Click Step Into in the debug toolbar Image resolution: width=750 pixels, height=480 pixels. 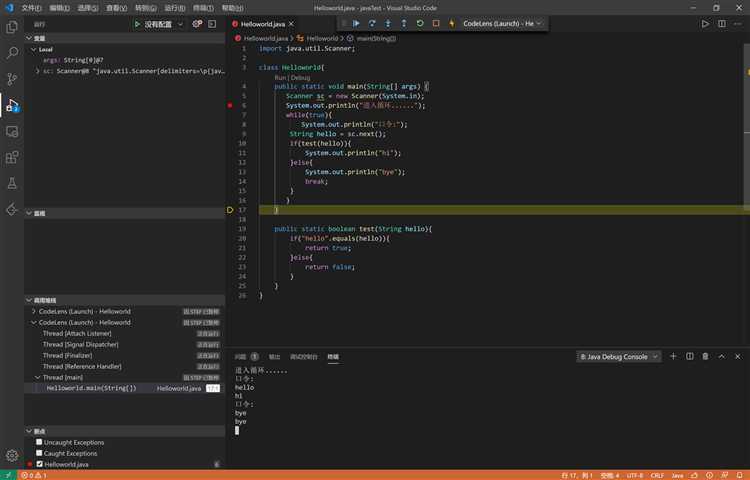[x=388, y=23]
